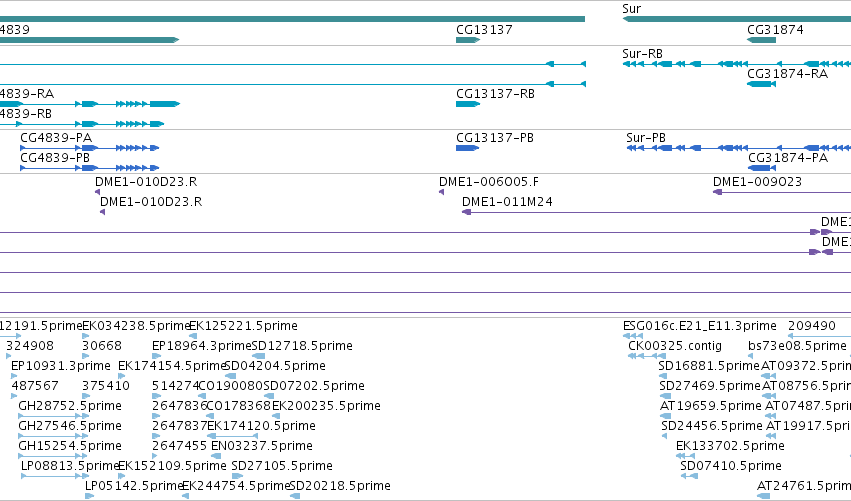Open the SD04204.5prime EST label
Screen dimensions: 851x501
275,366
